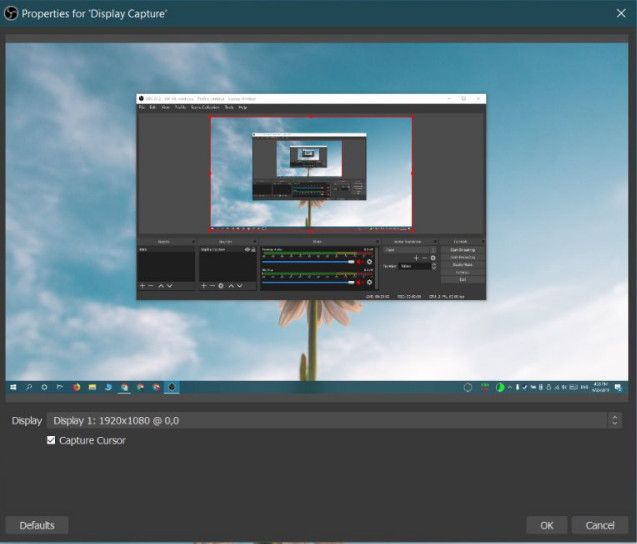Click the Desktop Audio volume slider
Viewport: 637px width, 544px height.
point(308,262)
